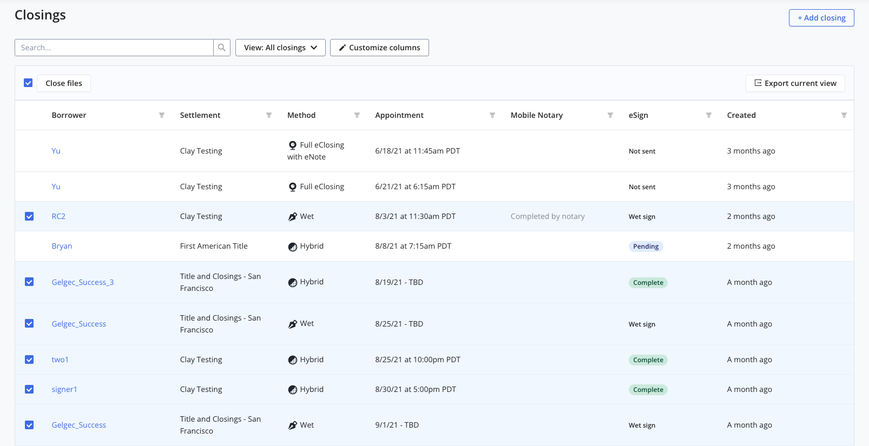The image size is (869, 446).
Task: Click Close files button
Action: 64,83
